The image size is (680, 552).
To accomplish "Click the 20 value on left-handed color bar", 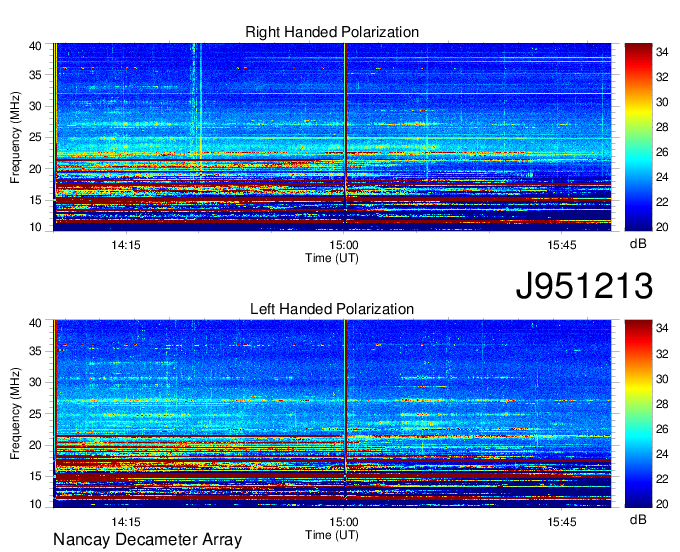I will (x=662, y=504).
